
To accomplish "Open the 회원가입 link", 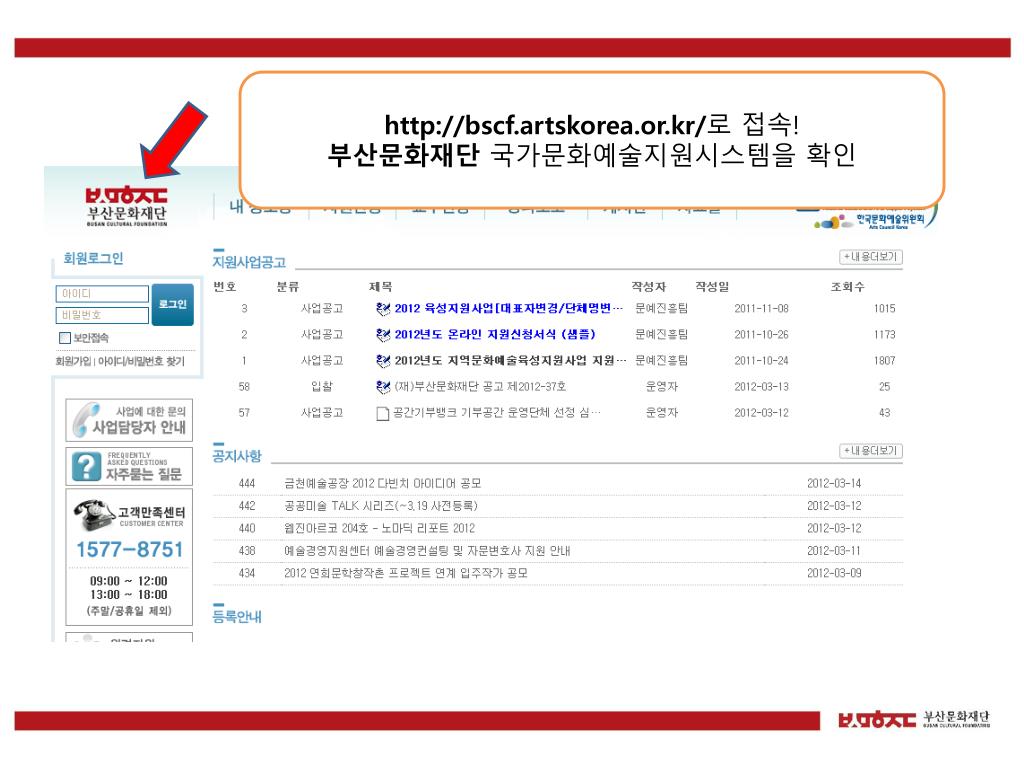I will pyautogui.click(x=73, y=361).
